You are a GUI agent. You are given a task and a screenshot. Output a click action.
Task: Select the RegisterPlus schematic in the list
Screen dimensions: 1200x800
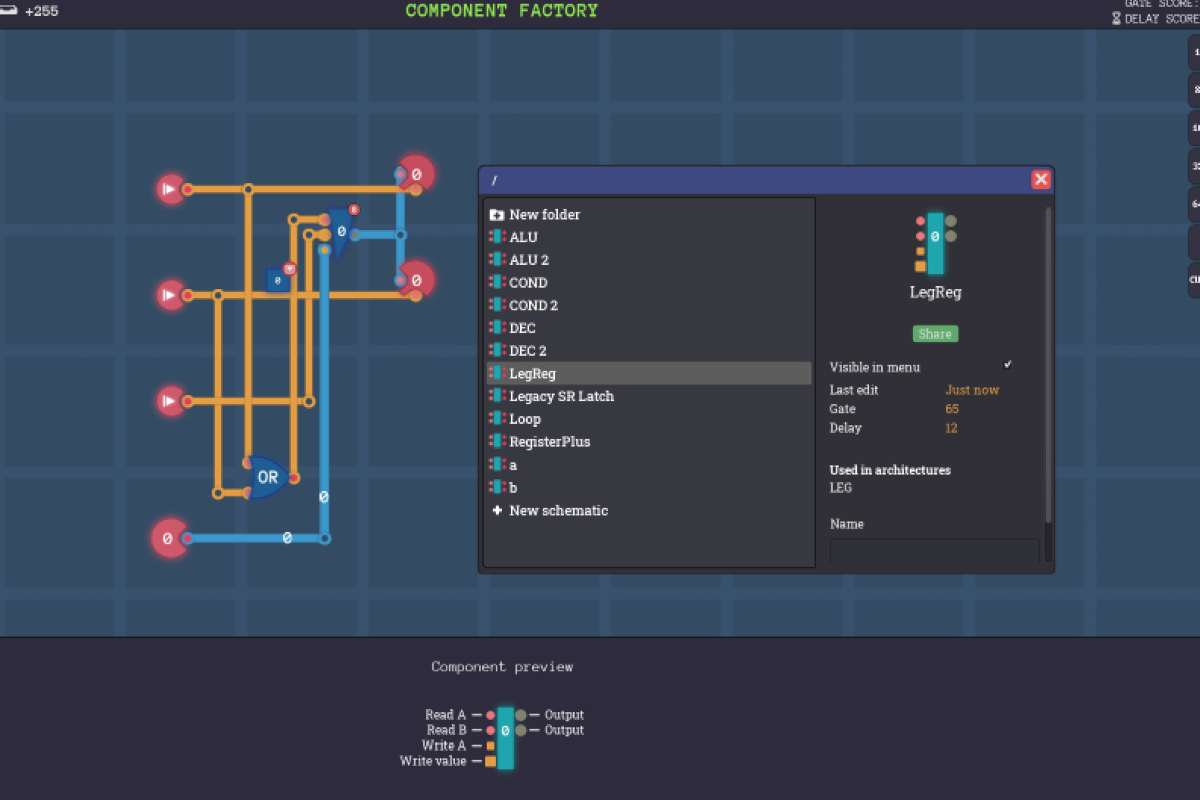[x=548, y=441]
